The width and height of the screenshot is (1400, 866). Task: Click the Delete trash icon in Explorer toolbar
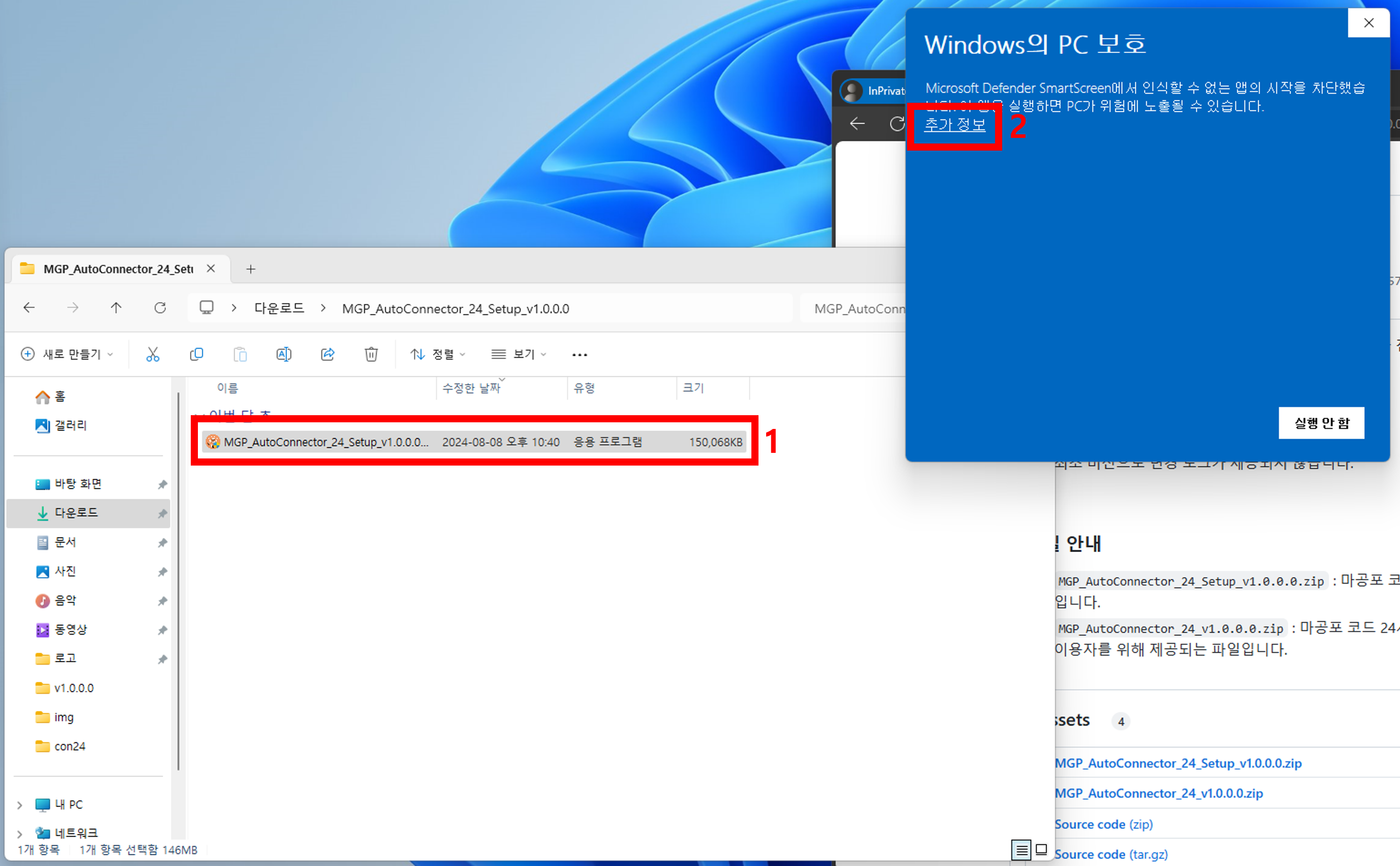371,355
